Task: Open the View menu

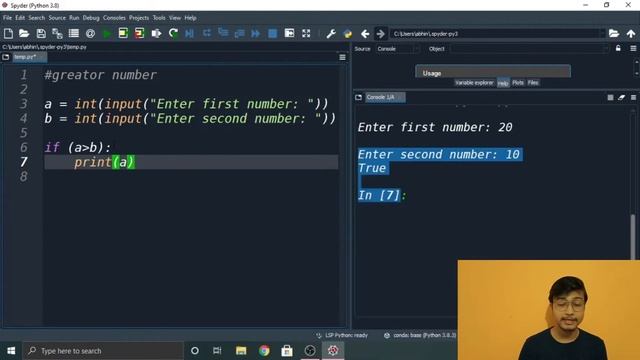Action: (175, 18)
